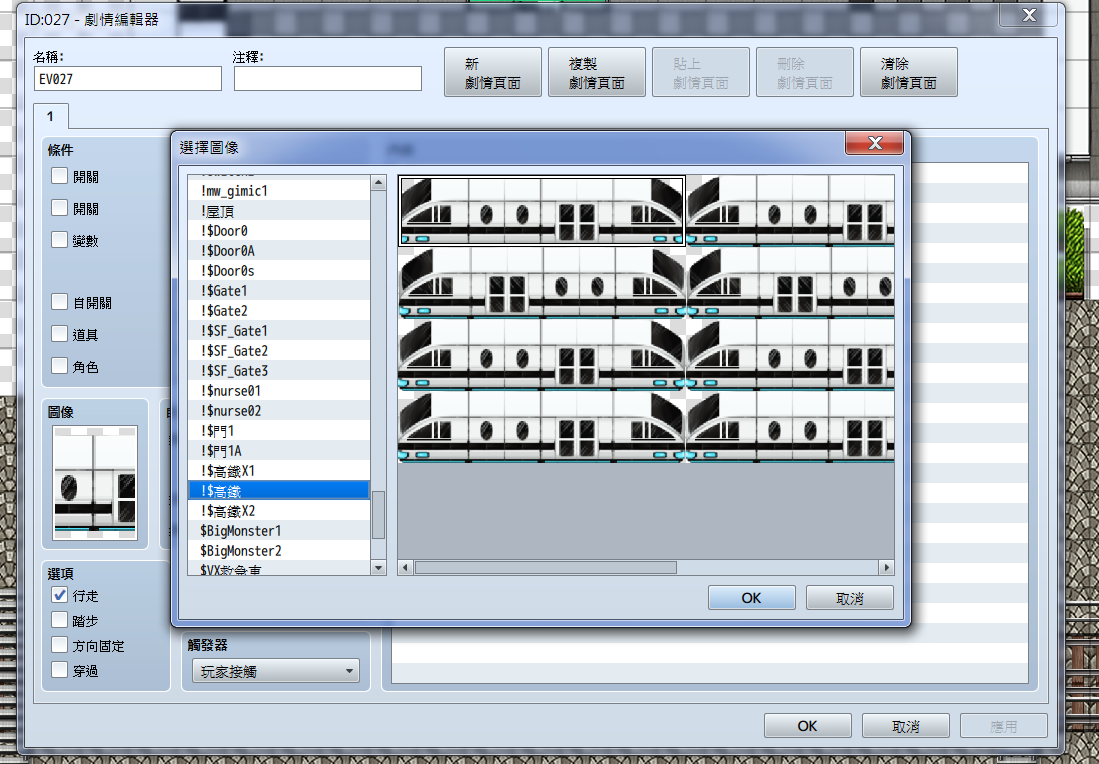Switch to event page tab 1
Screen dimensions: 1099x764
pos(50,116)
